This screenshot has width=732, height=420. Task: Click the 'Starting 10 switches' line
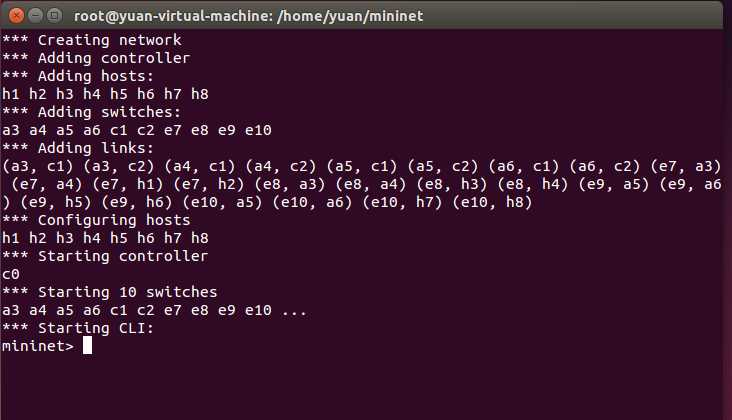click(109, 292)
